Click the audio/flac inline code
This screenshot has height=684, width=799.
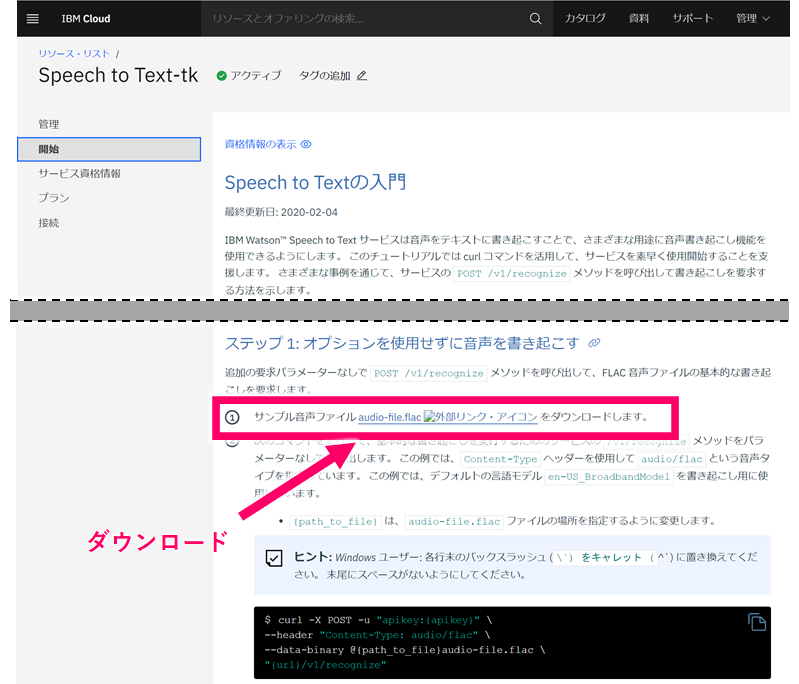pos(672,459)
